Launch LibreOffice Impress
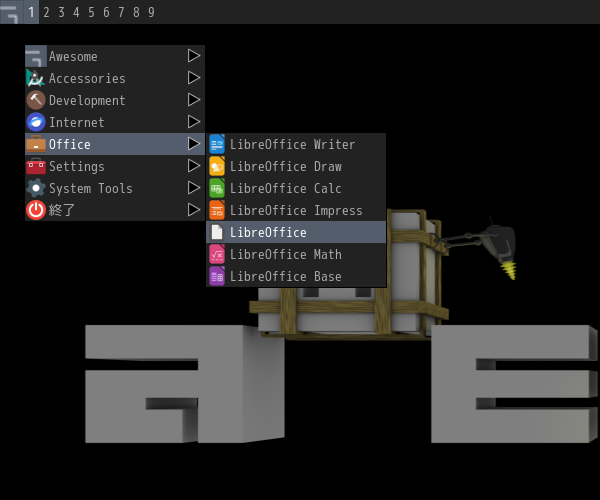 coord(296,210)
